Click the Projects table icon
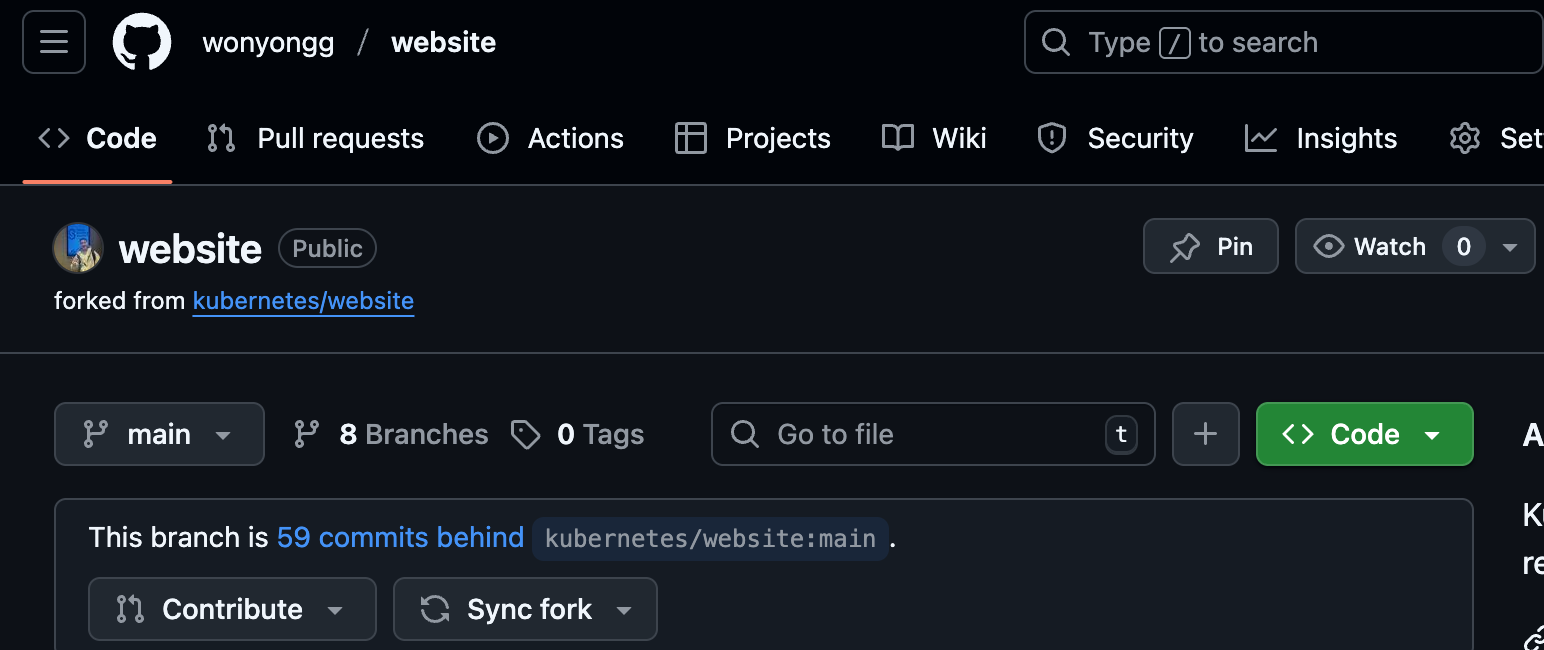 click(691, 138)
